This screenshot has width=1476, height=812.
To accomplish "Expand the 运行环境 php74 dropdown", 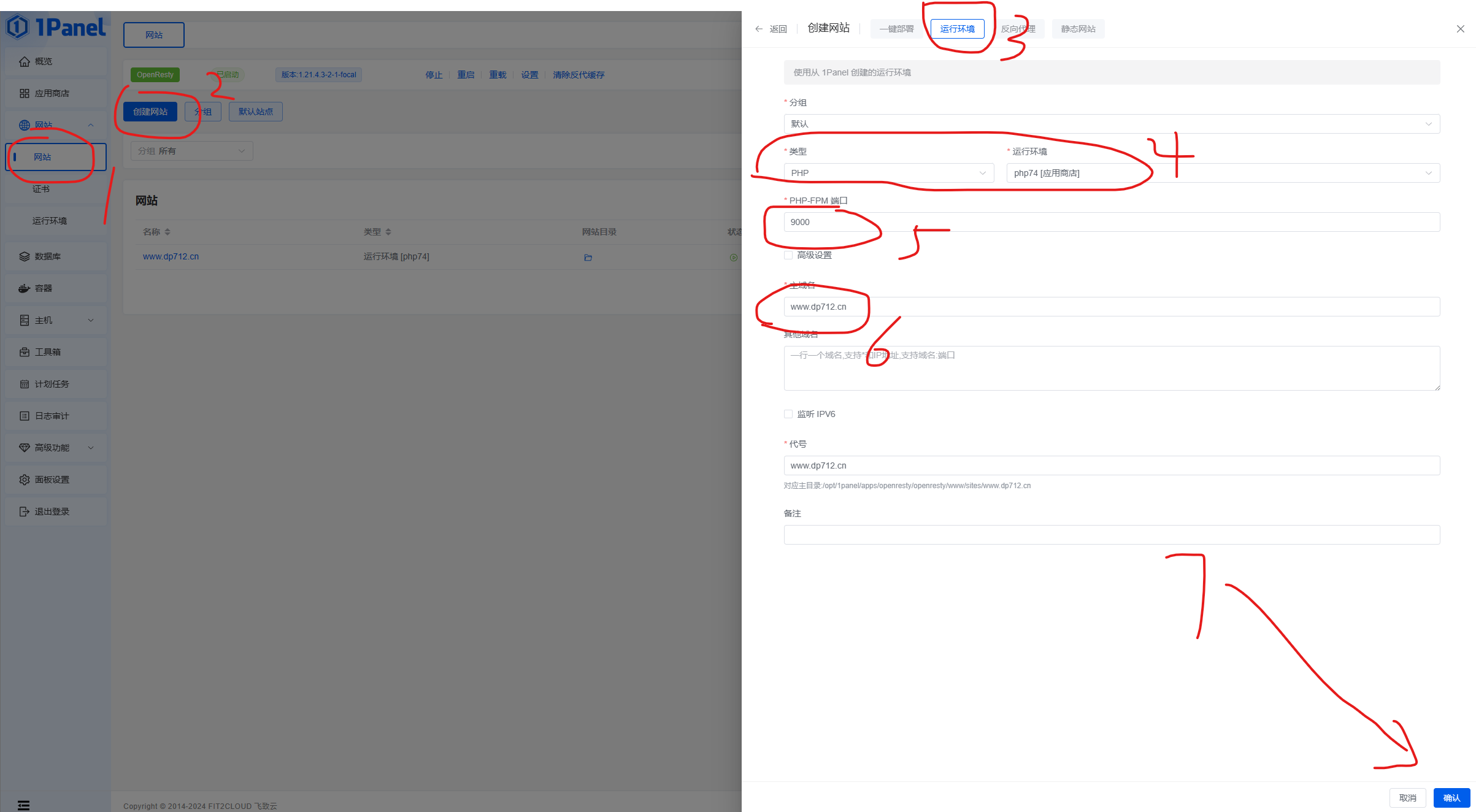I will pyautogui.click(x=1222, y=173).
